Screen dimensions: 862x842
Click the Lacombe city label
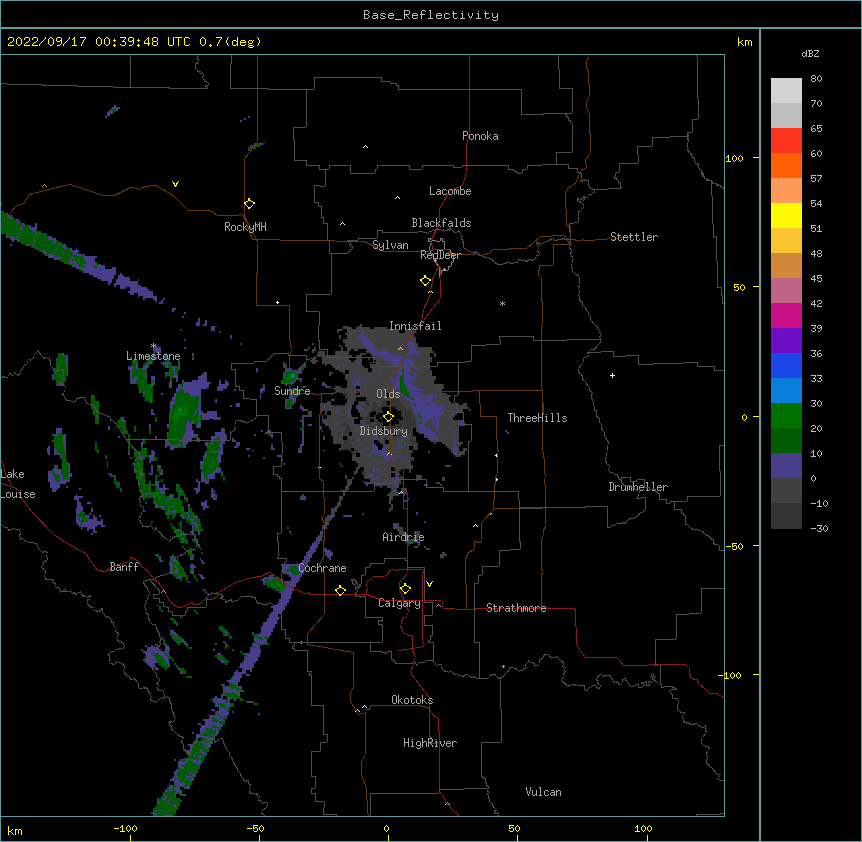pyautogui.click(x=450, y=191)
